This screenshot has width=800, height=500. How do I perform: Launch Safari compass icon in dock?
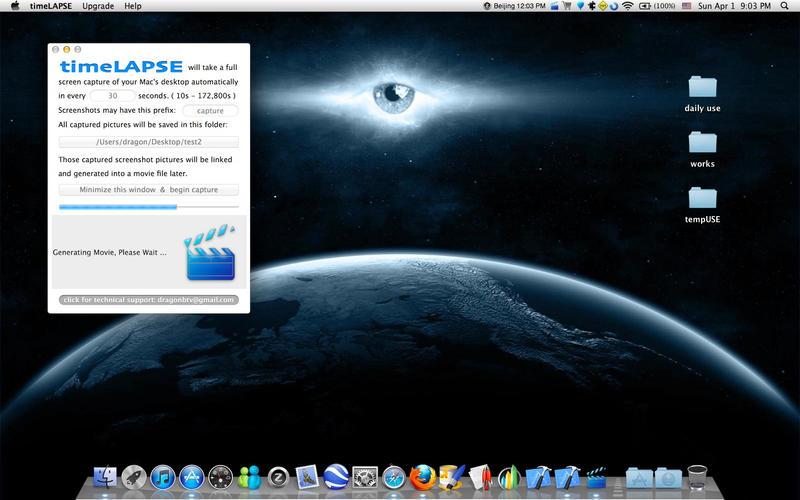pyautogui.click(x=394, y=478)
